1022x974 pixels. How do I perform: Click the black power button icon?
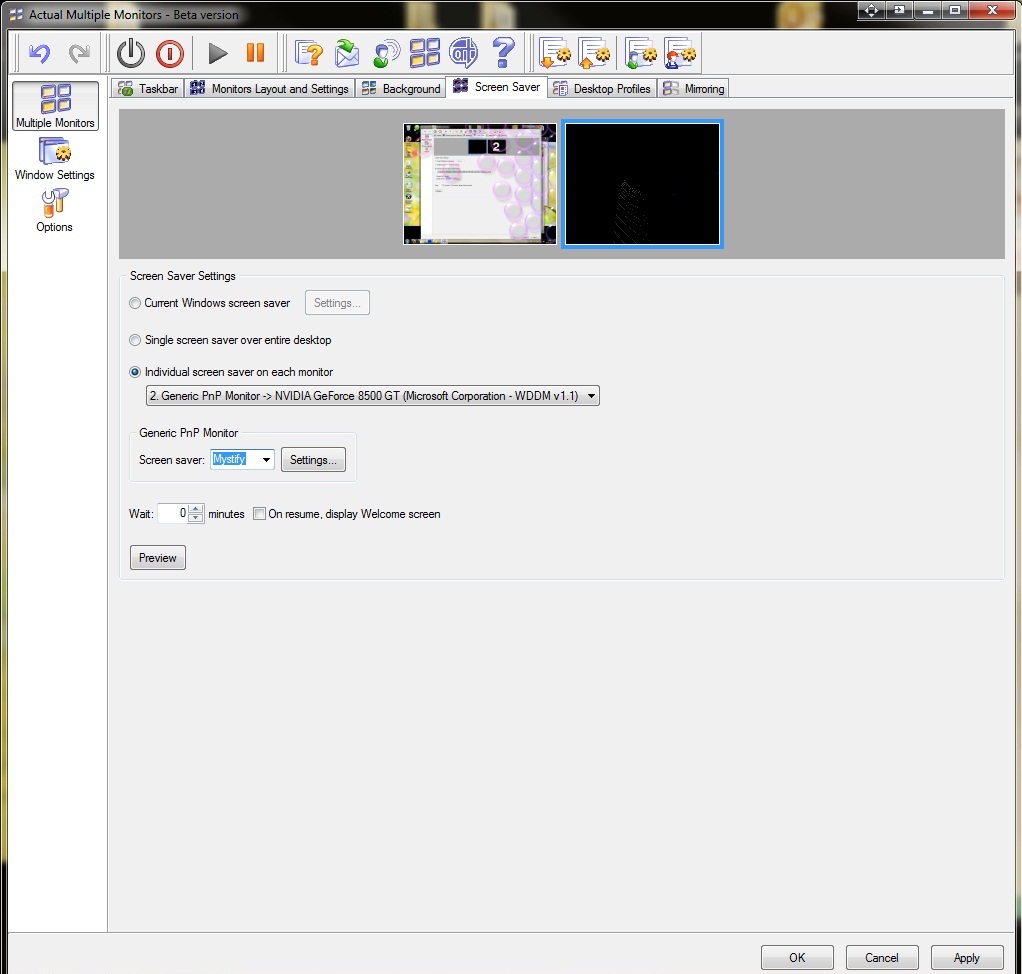131,53
